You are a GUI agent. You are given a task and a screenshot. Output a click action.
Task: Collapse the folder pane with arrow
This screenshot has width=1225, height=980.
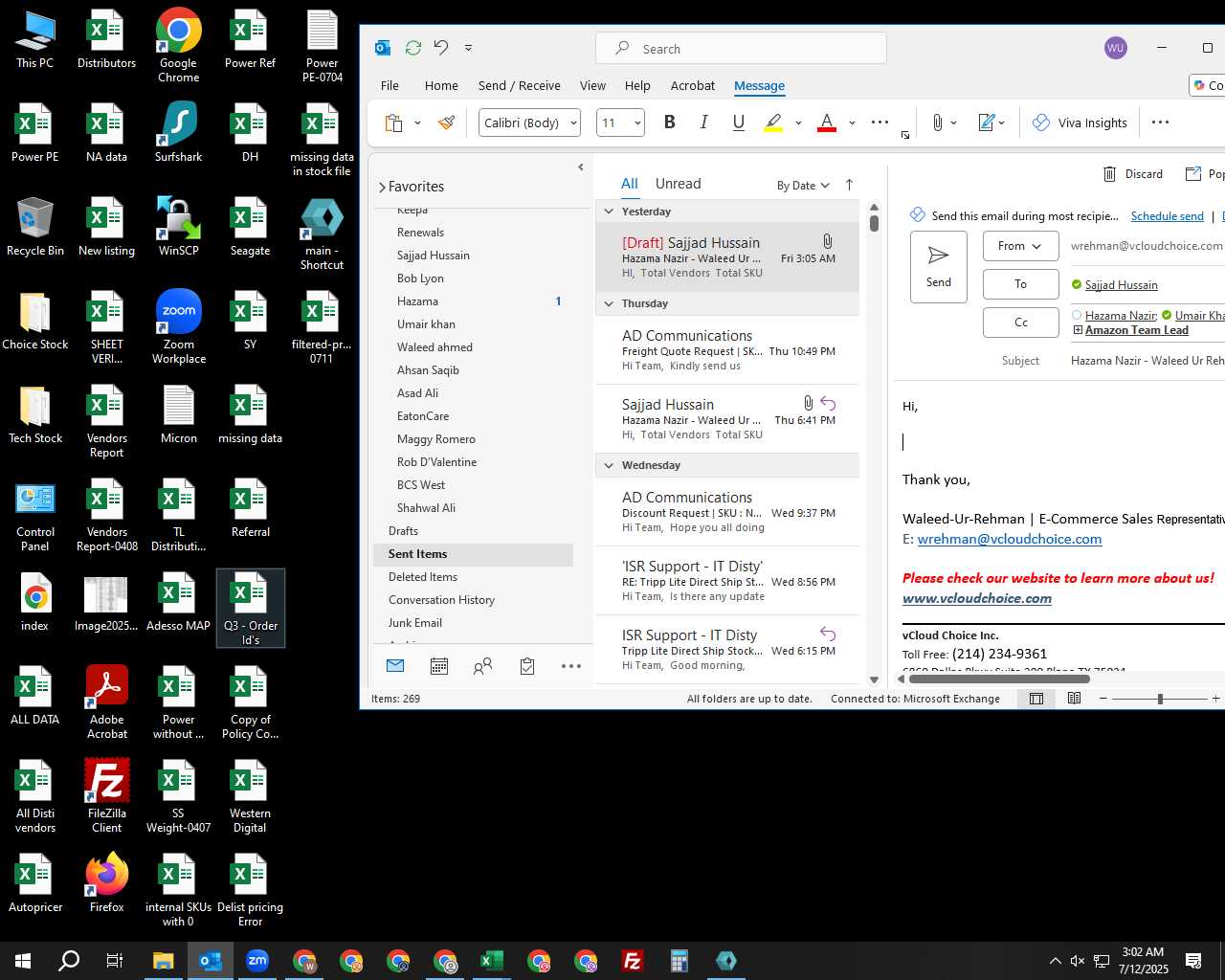tap(580, 167)
